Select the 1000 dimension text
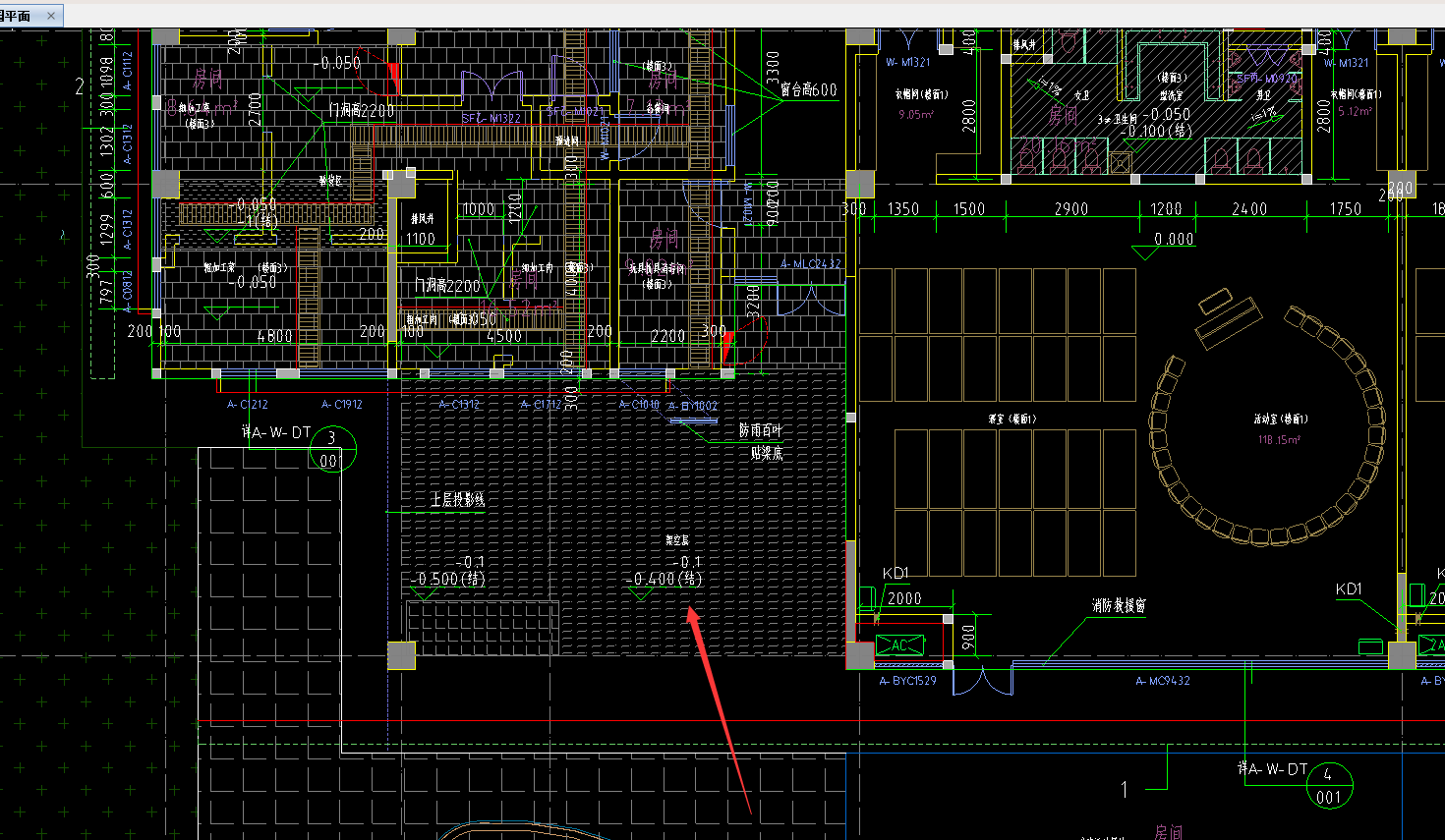 [x=478, y=209]
